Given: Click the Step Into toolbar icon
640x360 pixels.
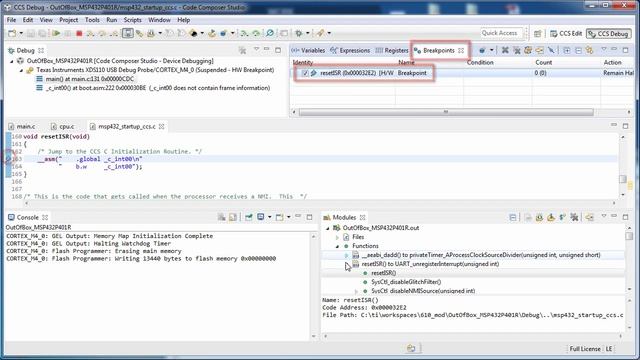Looking at the screenshot, I should coord(90,33).
